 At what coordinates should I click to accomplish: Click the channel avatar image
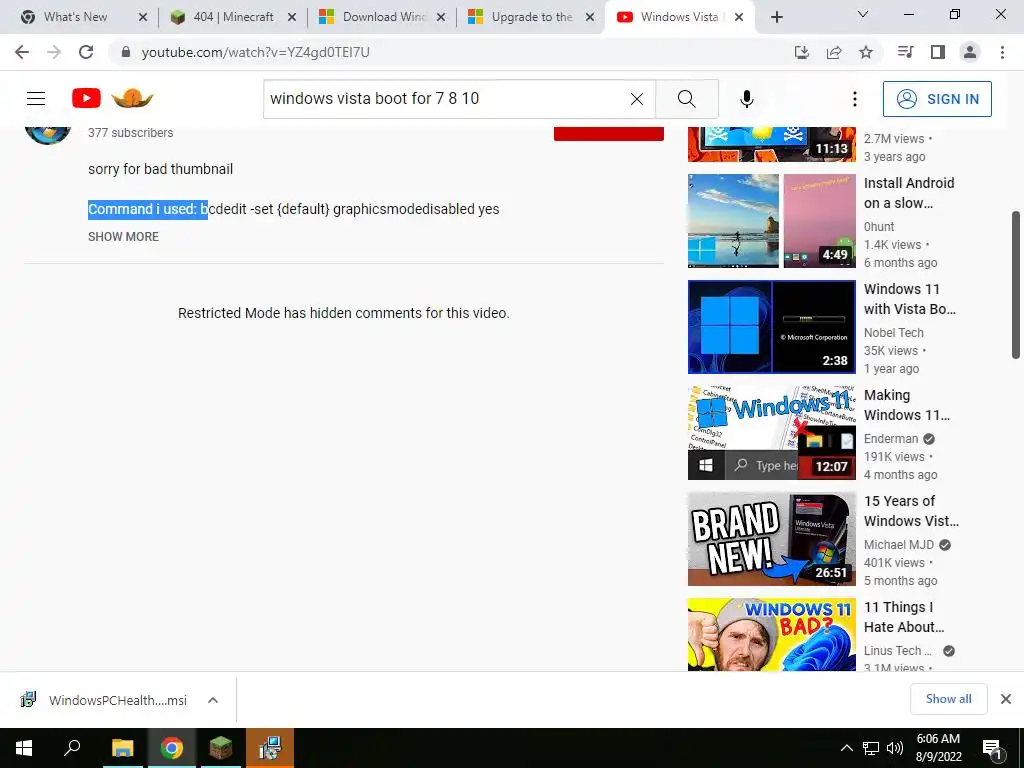point(48,135)
